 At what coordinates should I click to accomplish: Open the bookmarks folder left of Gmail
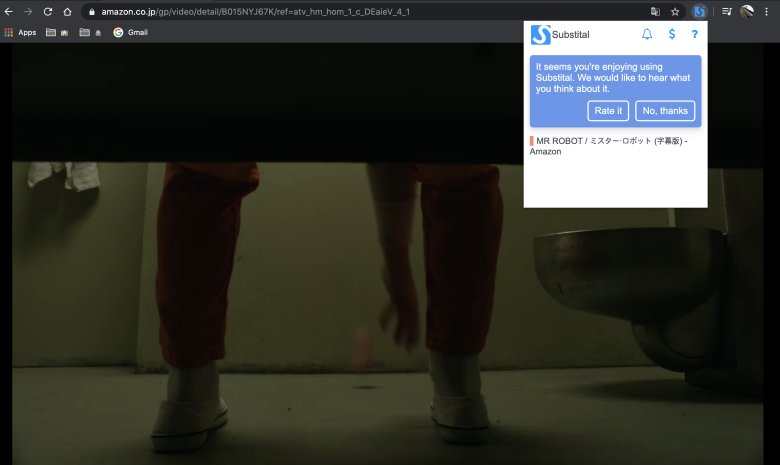[x=91, y=32]
